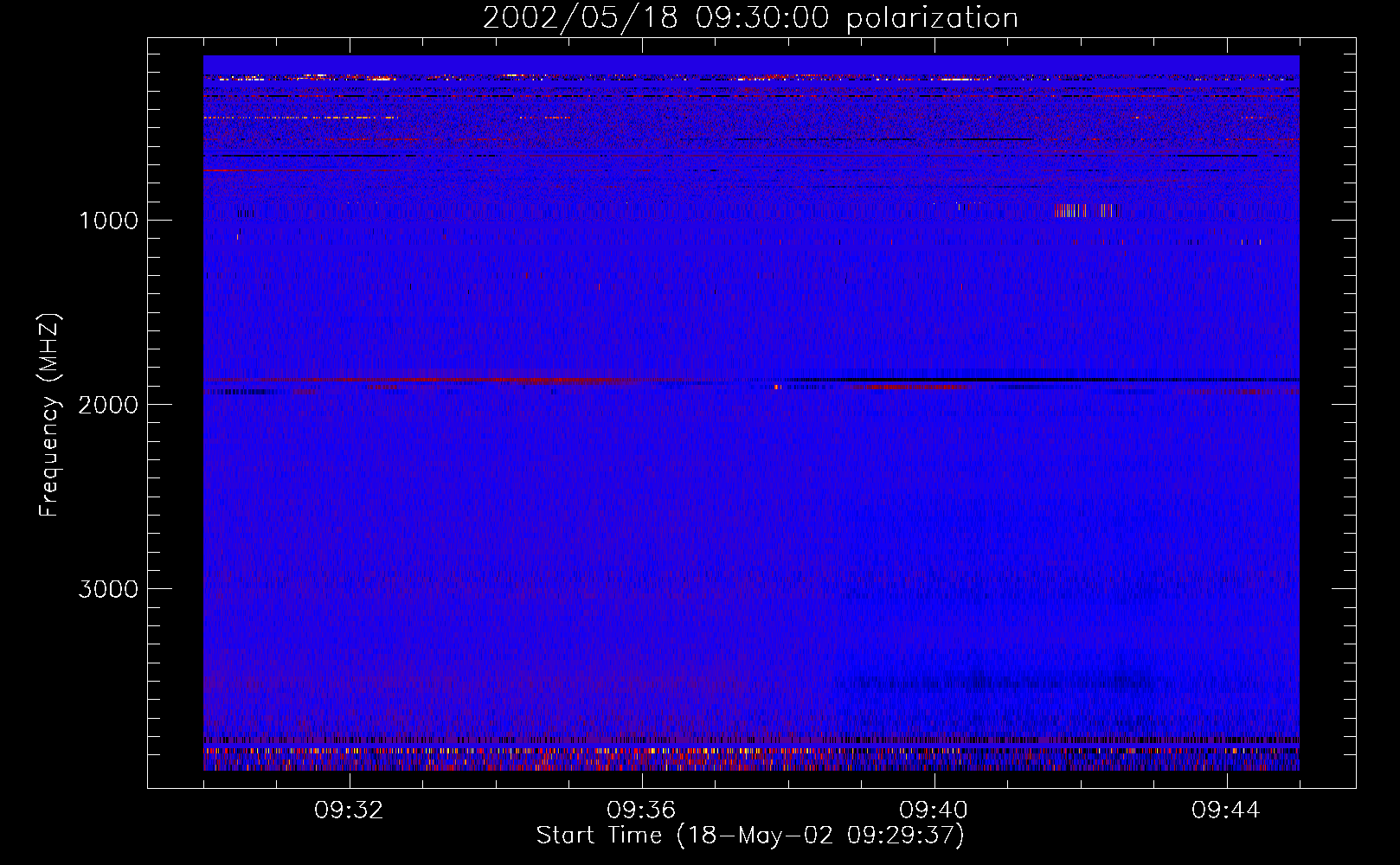1400x865 pixels.
Task: Click the "1000" frequency tick label
Action: point(108,221)
